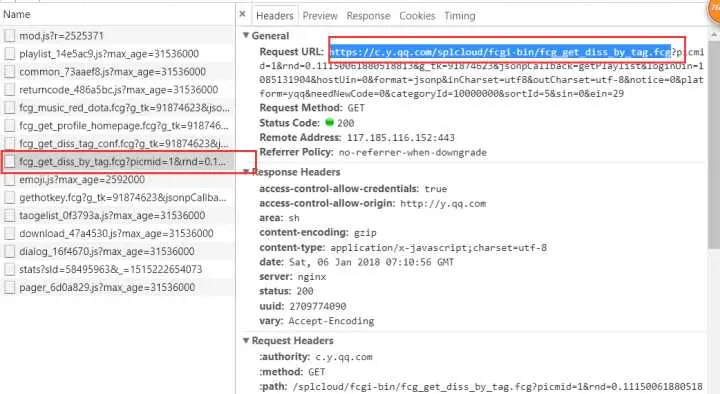The image size is (720, 394).
Task: Click file icon beside common_73aaef8.js row
Action: [10, 72]
